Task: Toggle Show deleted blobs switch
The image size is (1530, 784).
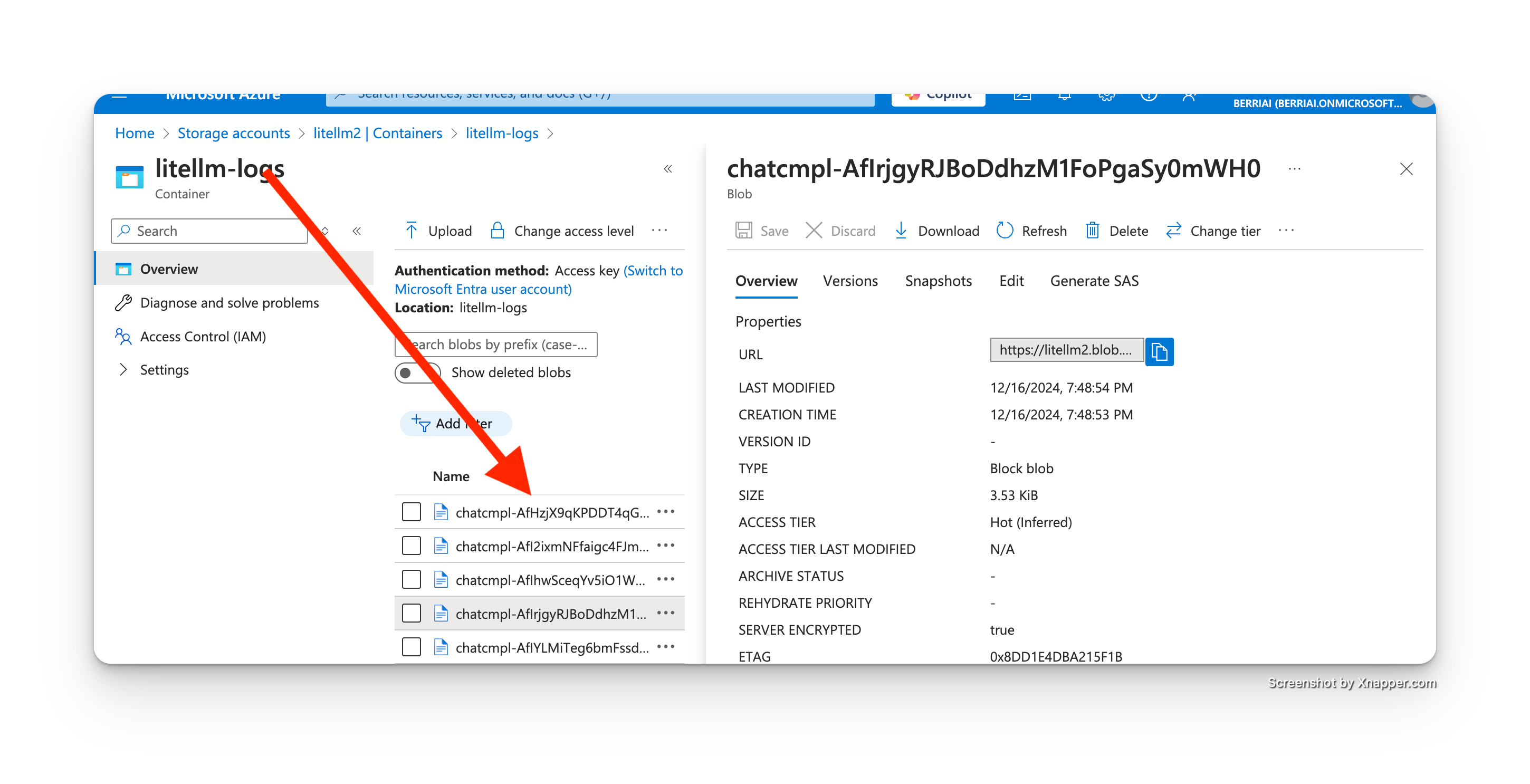Action: pyautogui.click(x=417, y=372)
